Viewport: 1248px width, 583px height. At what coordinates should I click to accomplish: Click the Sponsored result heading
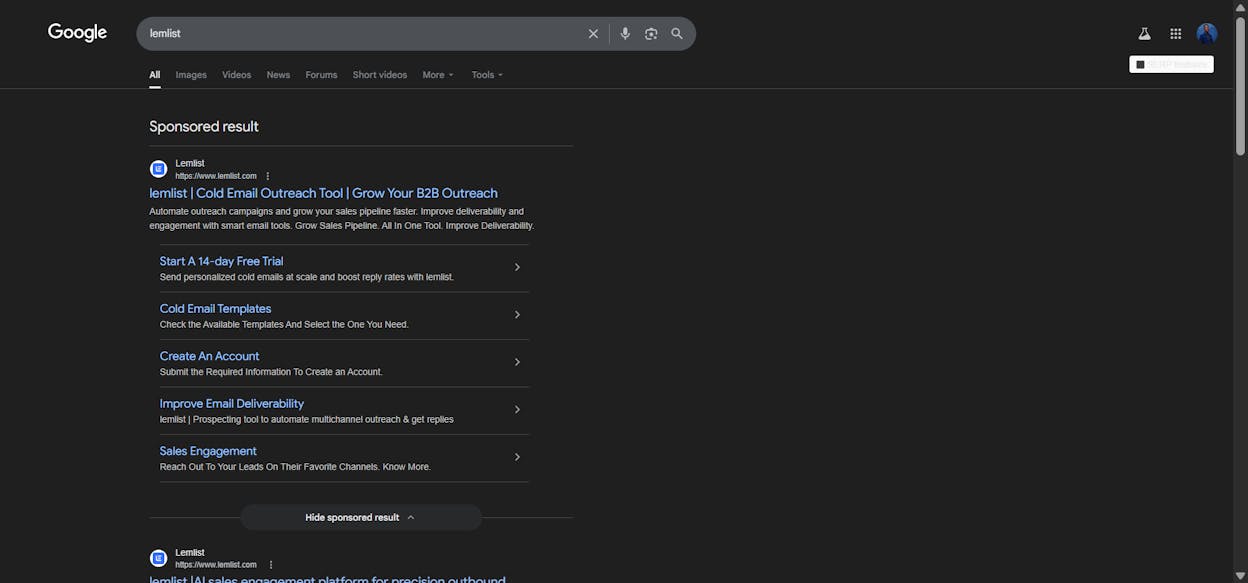pyautogui.click(x=204, y=126)
